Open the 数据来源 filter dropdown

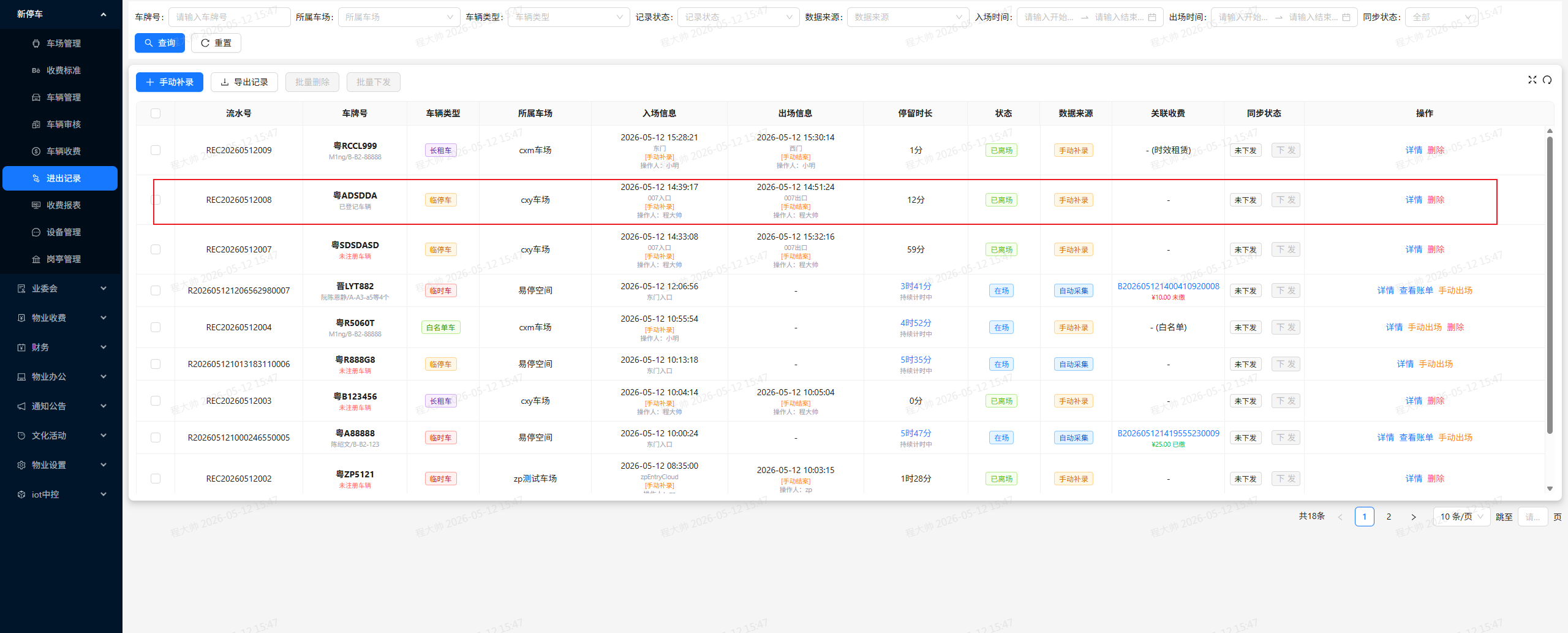click(908, 17)
